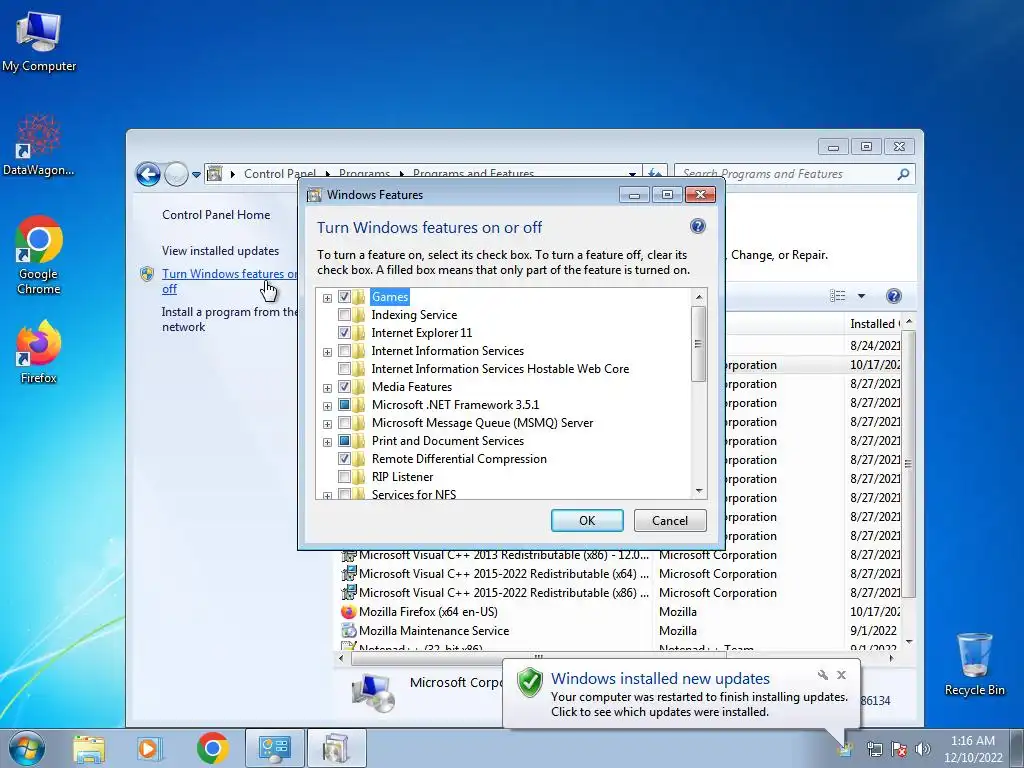Image resolution: width=1024 pixels, height=768 pixels.
Task: Open Windows Explorer from taskbar
Action: click(89, 749)
